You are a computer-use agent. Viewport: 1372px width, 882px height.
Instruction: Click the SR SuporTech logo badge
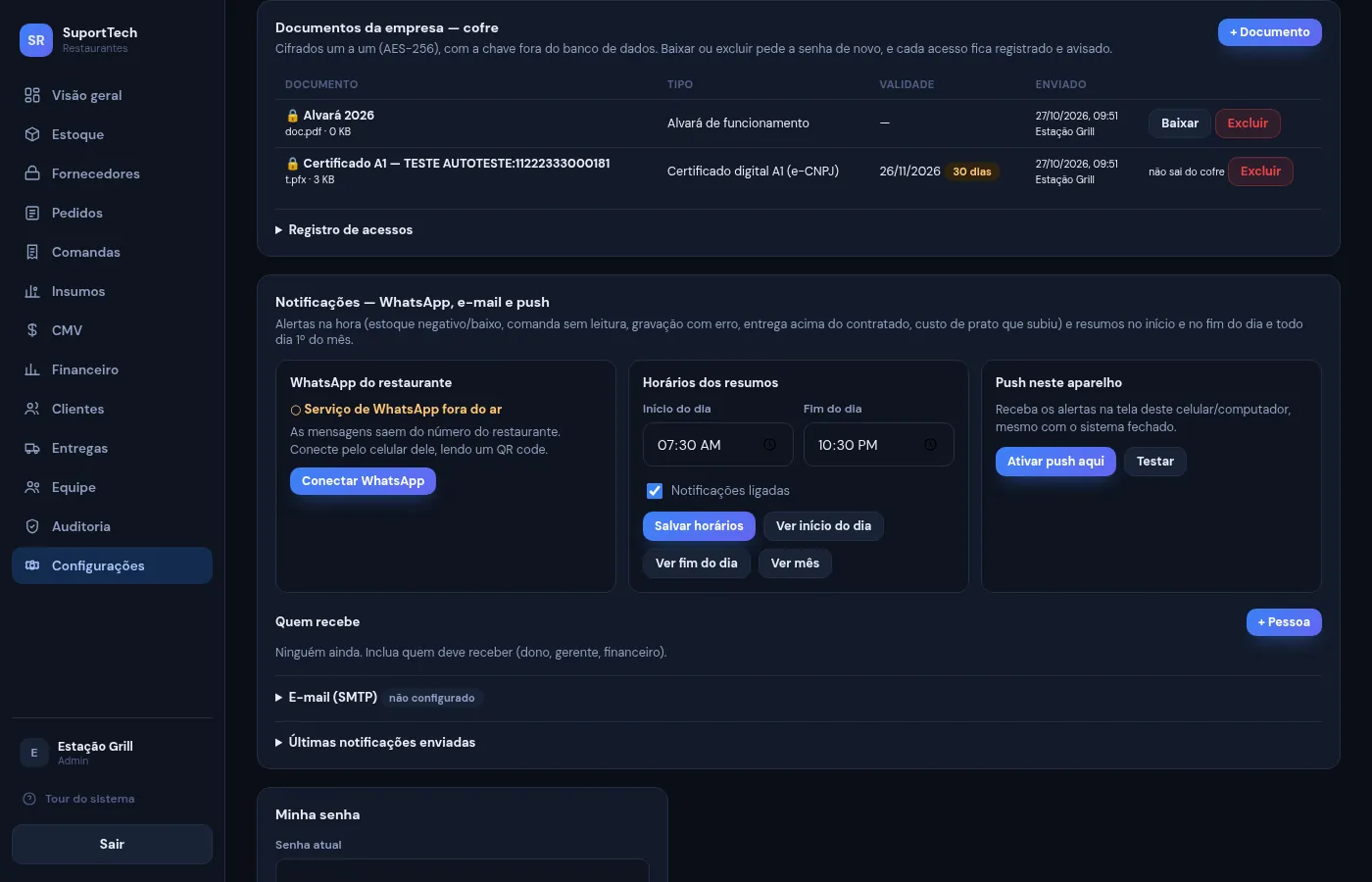pos(36,40)
